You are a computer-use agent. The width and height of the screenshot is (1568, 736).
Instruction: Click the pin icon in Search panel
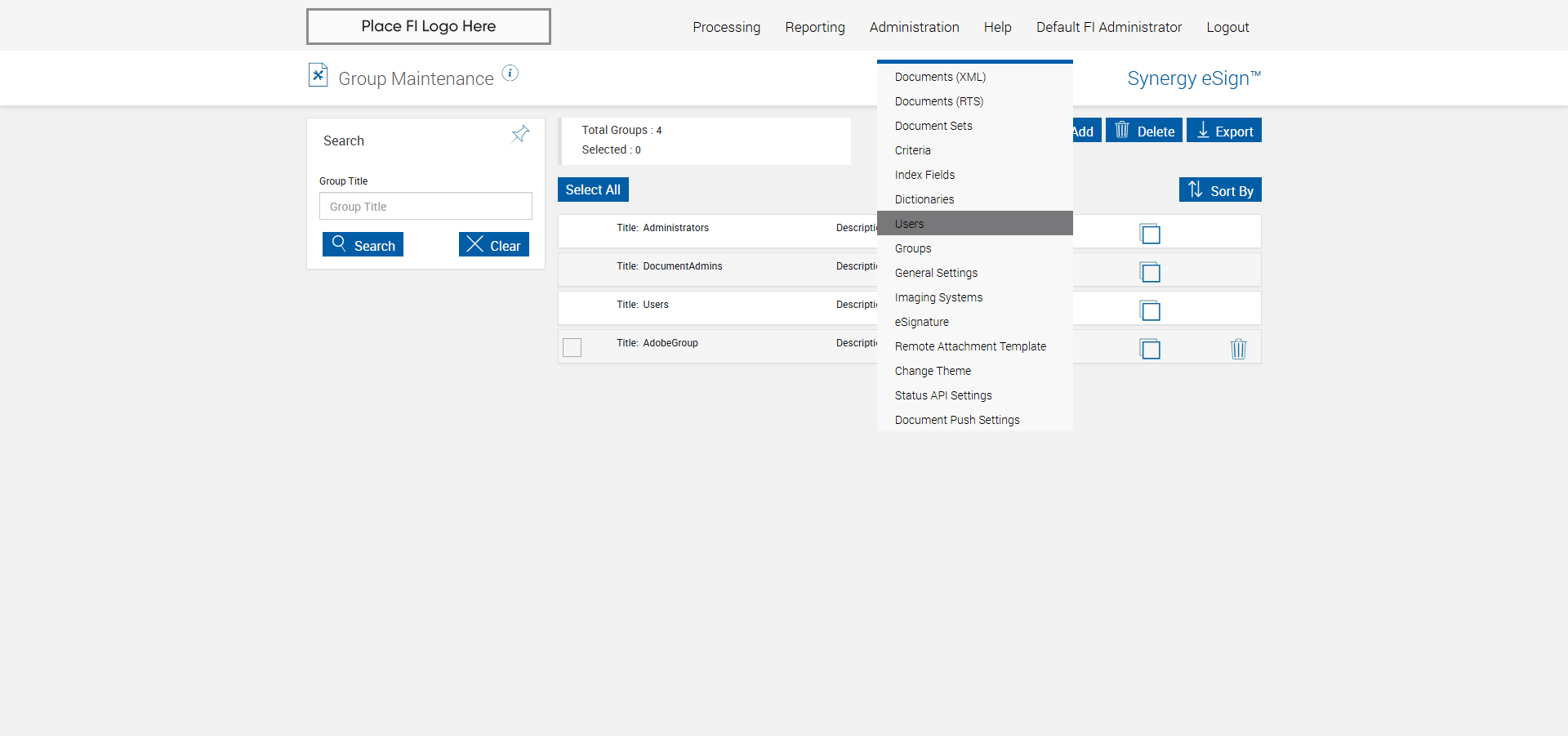[x=520, y=134]
